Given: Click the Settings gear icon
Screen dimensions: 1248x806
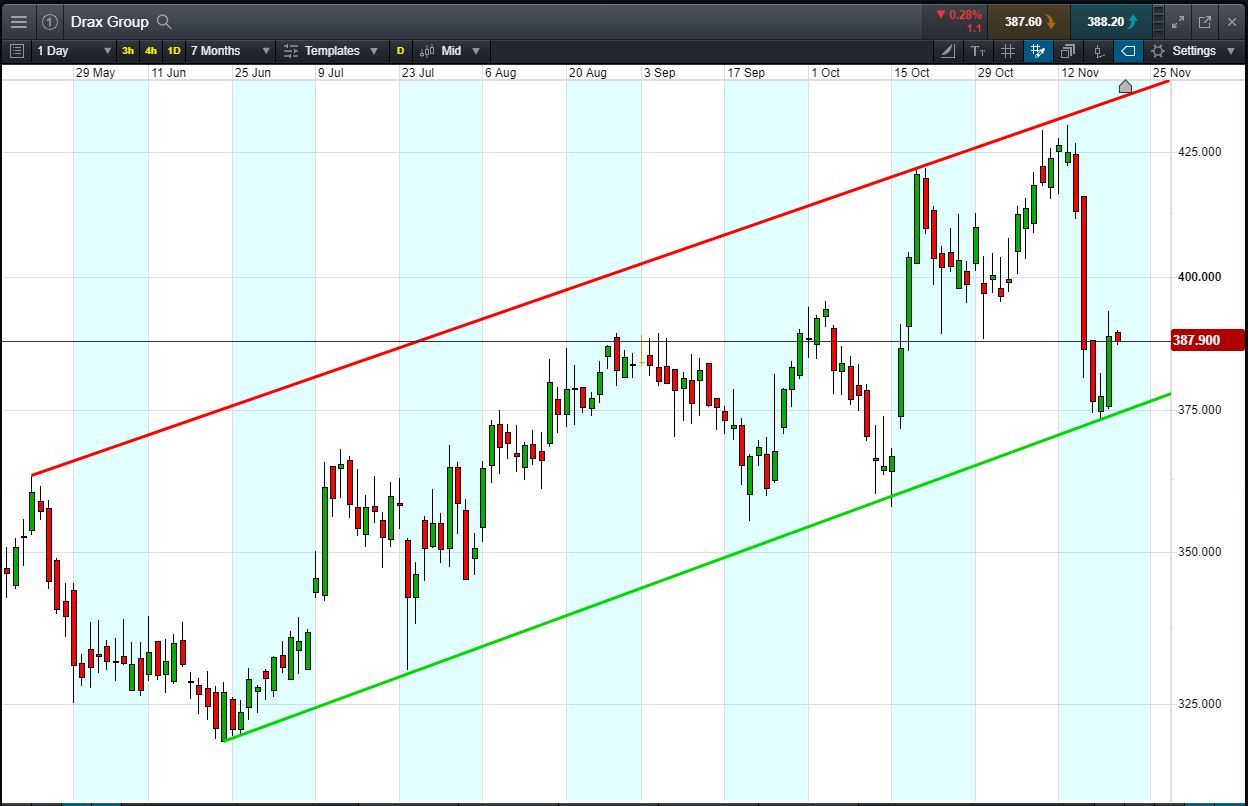Looking at the screenshot, I should click(1158, 50).
